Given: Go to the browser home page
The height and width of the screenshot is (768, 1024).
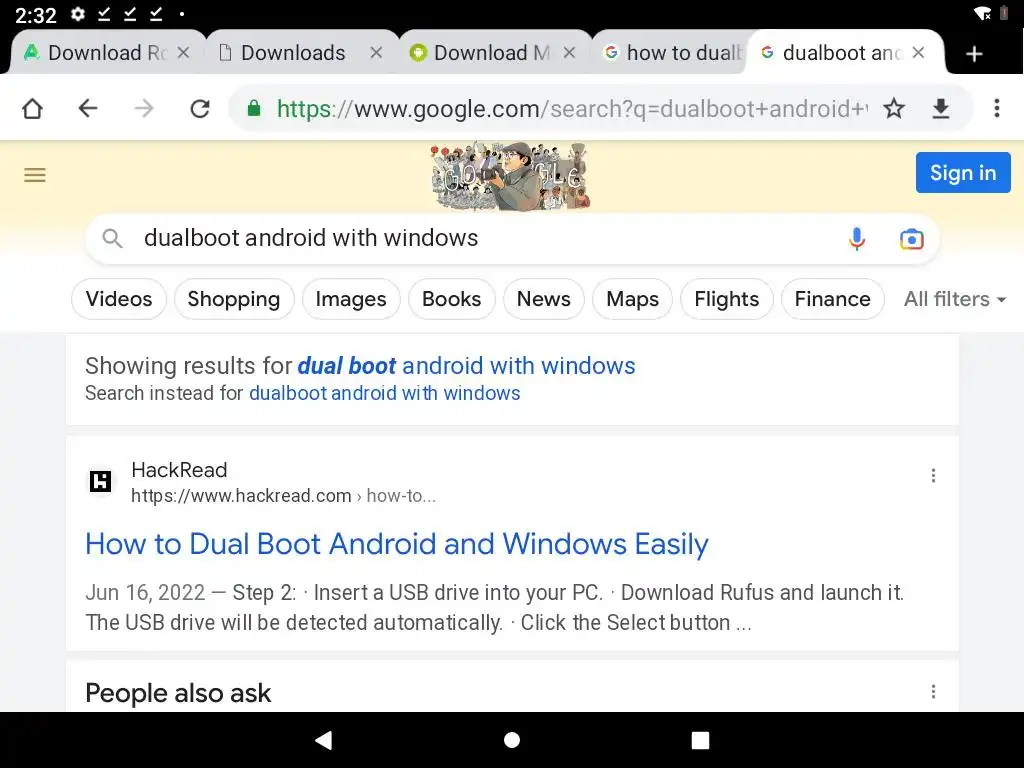Looking at the screenshot, I should [x=32, y=108].
